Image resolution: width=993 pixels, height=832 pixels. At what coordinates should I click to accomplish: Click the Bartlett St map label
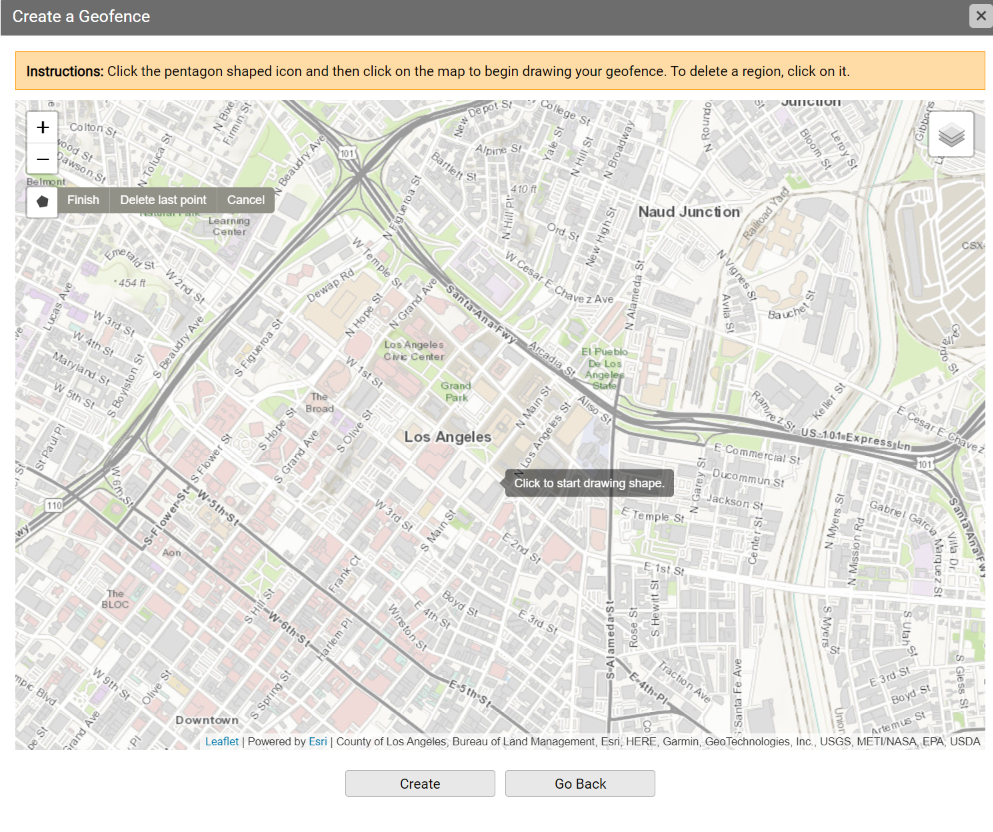454,167
